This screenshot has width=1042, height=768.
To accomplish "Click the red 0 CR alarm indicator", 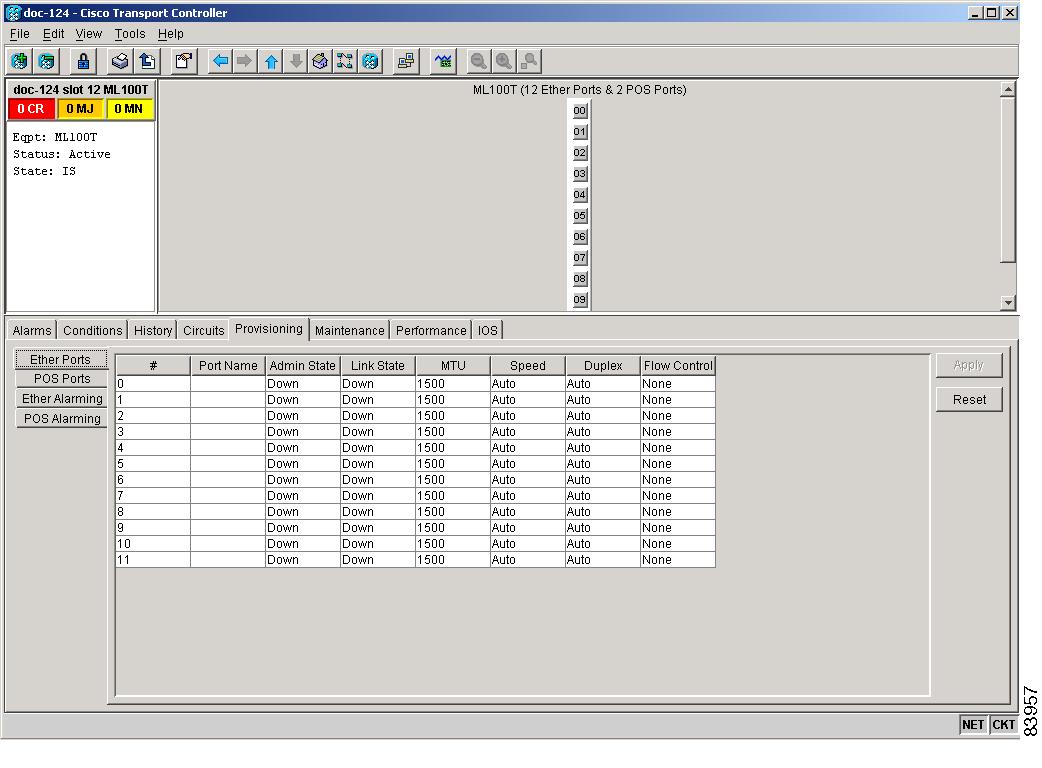I will coord(31,109).
